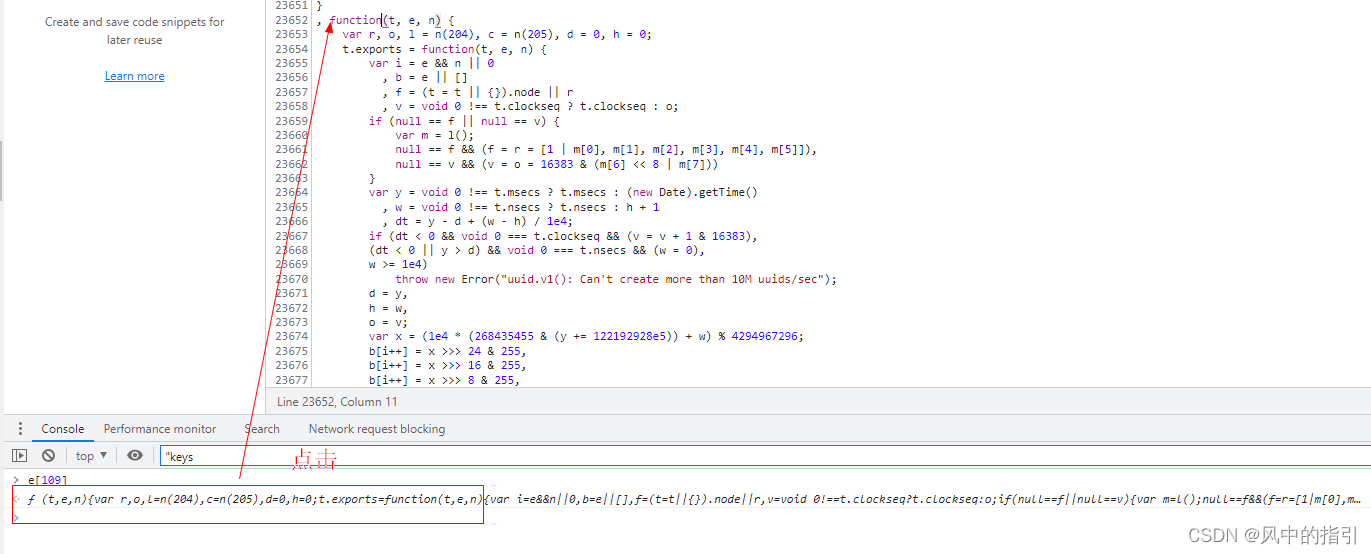
Task: Click the 'b[i++] = x >>> 24 & 255' line
Action: [x=447, y=351]
